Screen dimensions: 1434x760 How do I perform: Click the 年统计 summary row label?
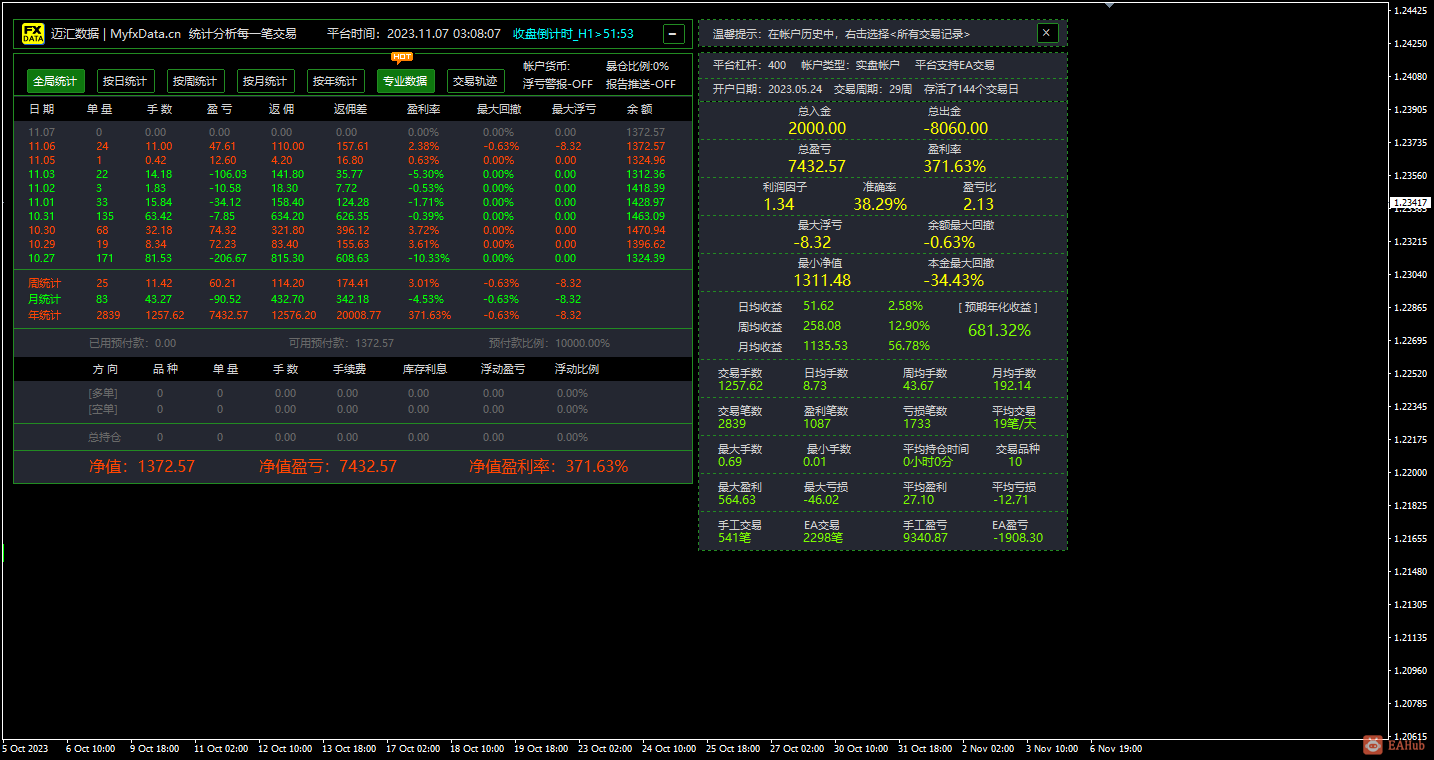pos(44,315)
